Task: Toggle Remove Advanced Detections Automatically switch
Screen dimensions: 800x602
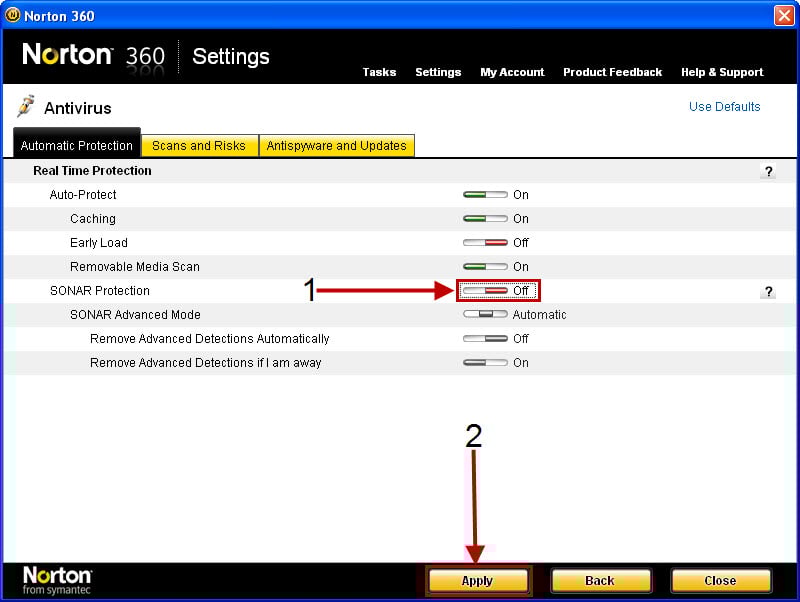Action: tap(485, 338)
